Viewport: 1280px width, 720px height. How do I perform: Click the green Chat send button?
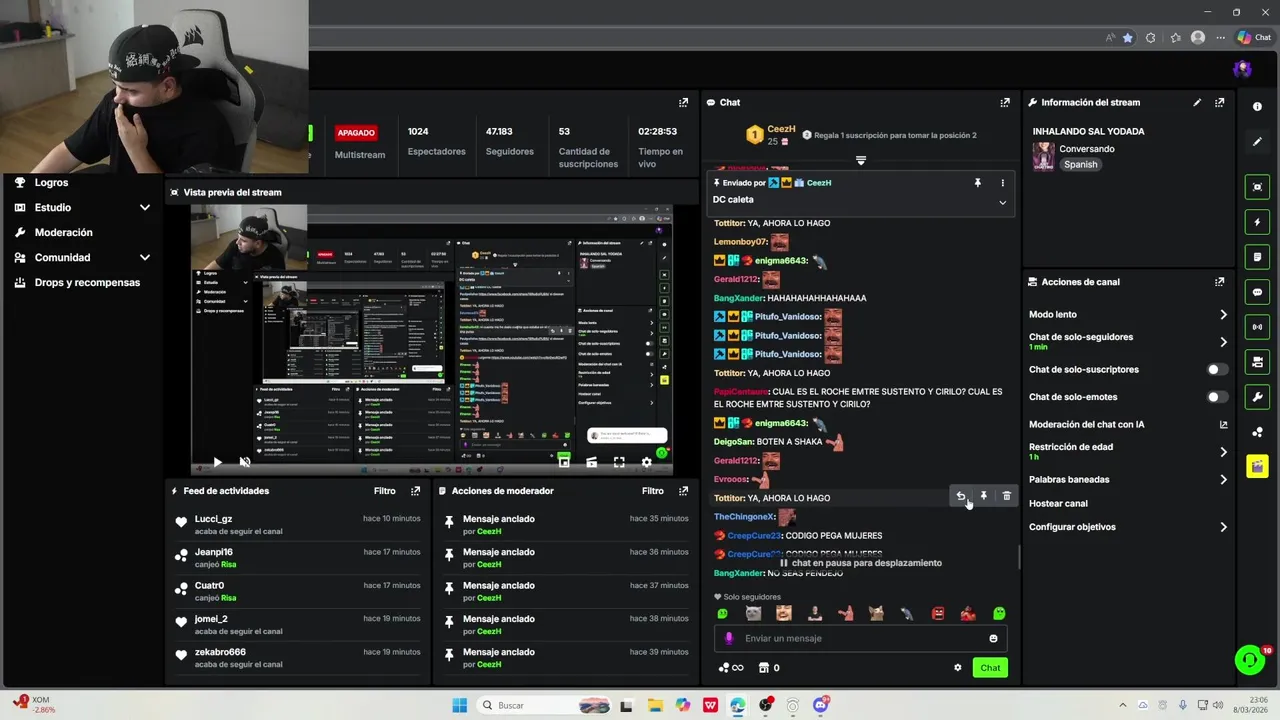click(990, 668)
